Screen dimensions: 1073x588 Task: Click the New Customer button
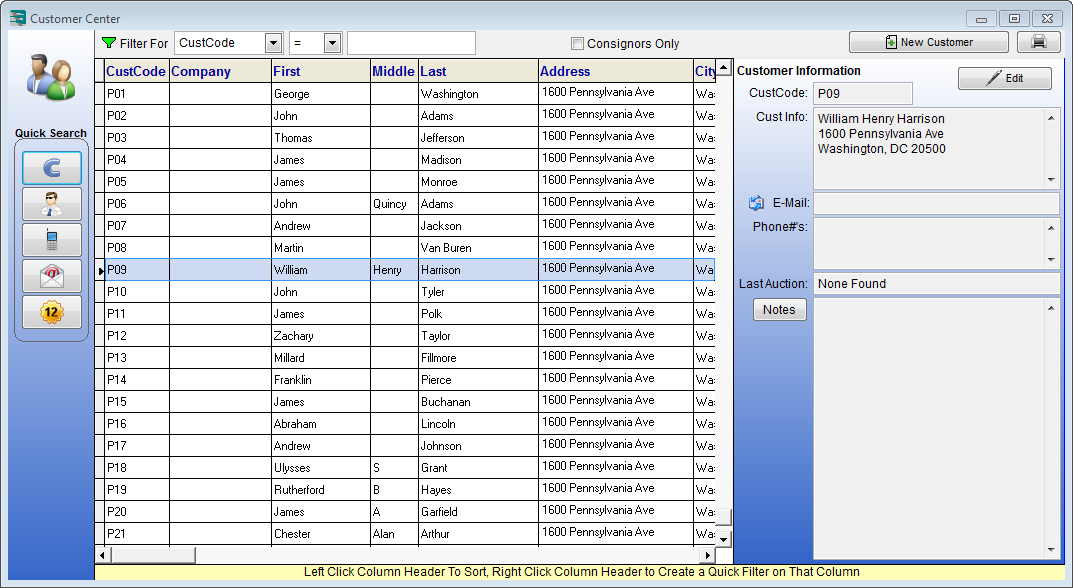(928, 42)
